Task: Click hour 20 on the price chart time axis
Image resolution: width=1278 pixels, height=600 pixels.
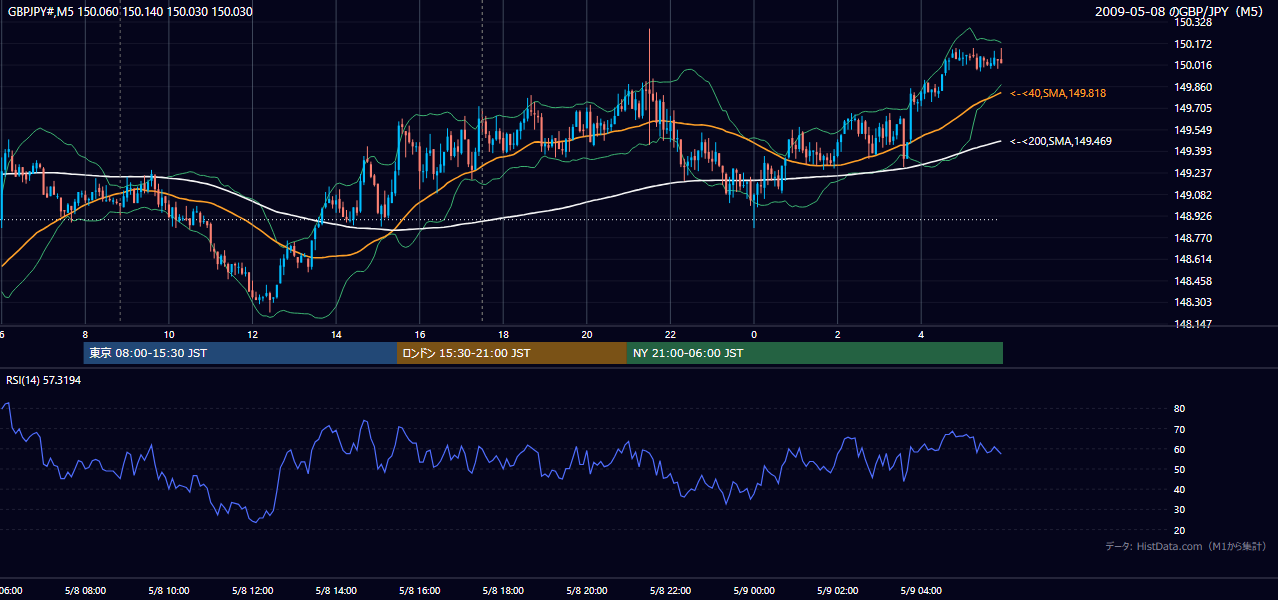Action: click(587, 335)
